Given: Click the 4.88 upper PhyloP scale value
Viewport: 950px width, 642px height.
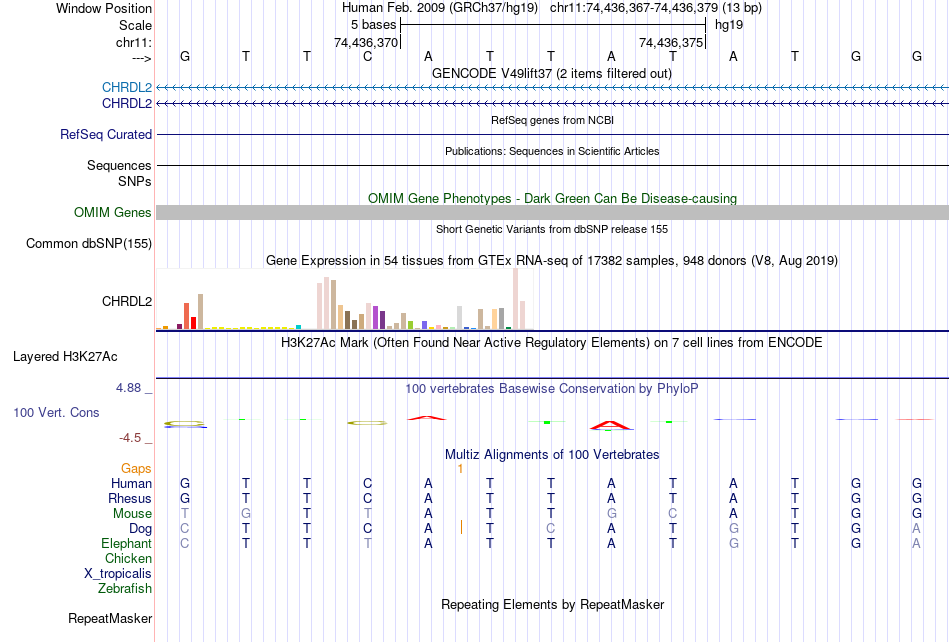Looking at the screenshot, I should (x=128, y=388).
